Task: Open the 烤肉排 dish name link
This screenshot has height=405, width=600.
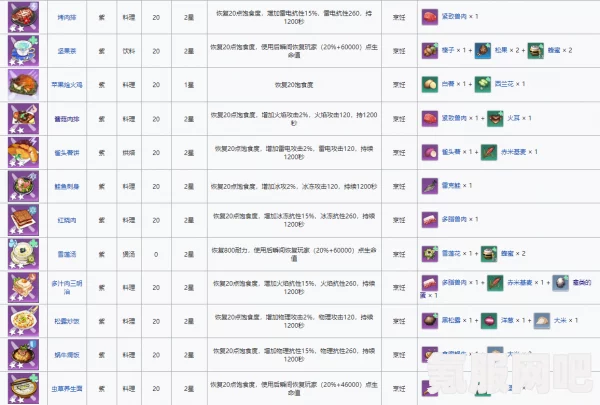Action: (67, 17)
